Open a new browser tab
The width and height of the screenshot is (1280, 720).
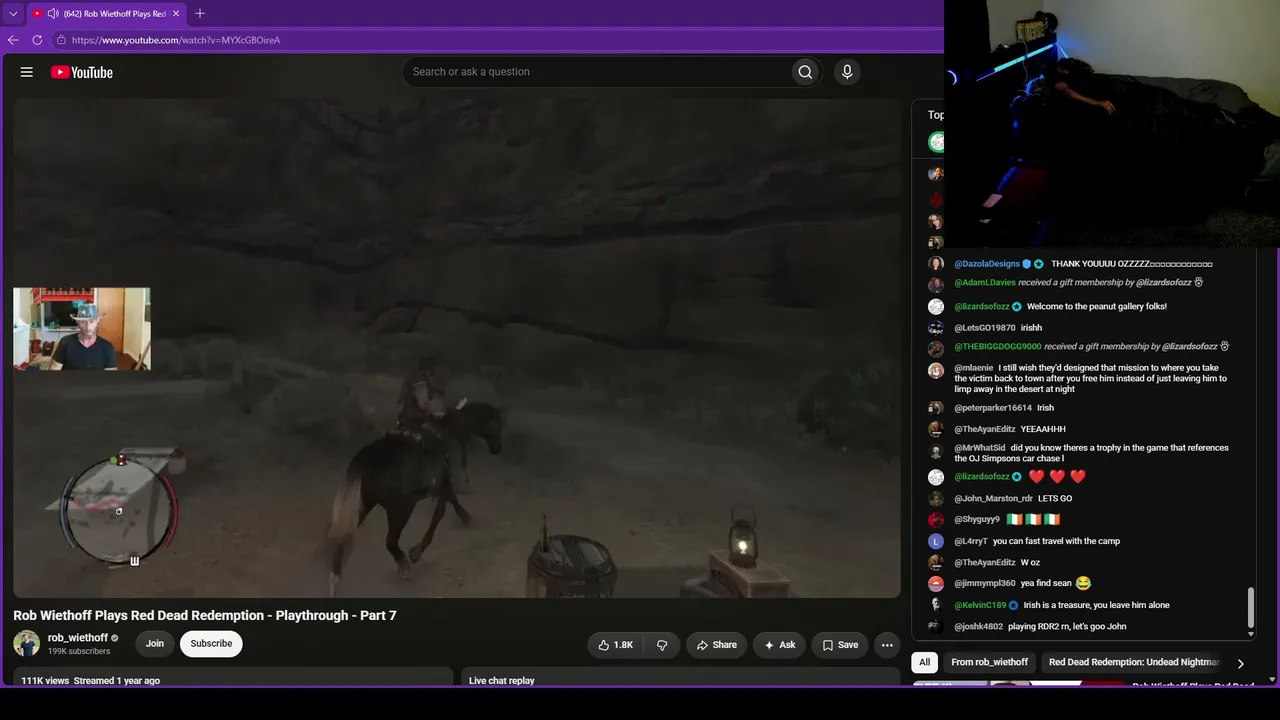click(200, 13)
